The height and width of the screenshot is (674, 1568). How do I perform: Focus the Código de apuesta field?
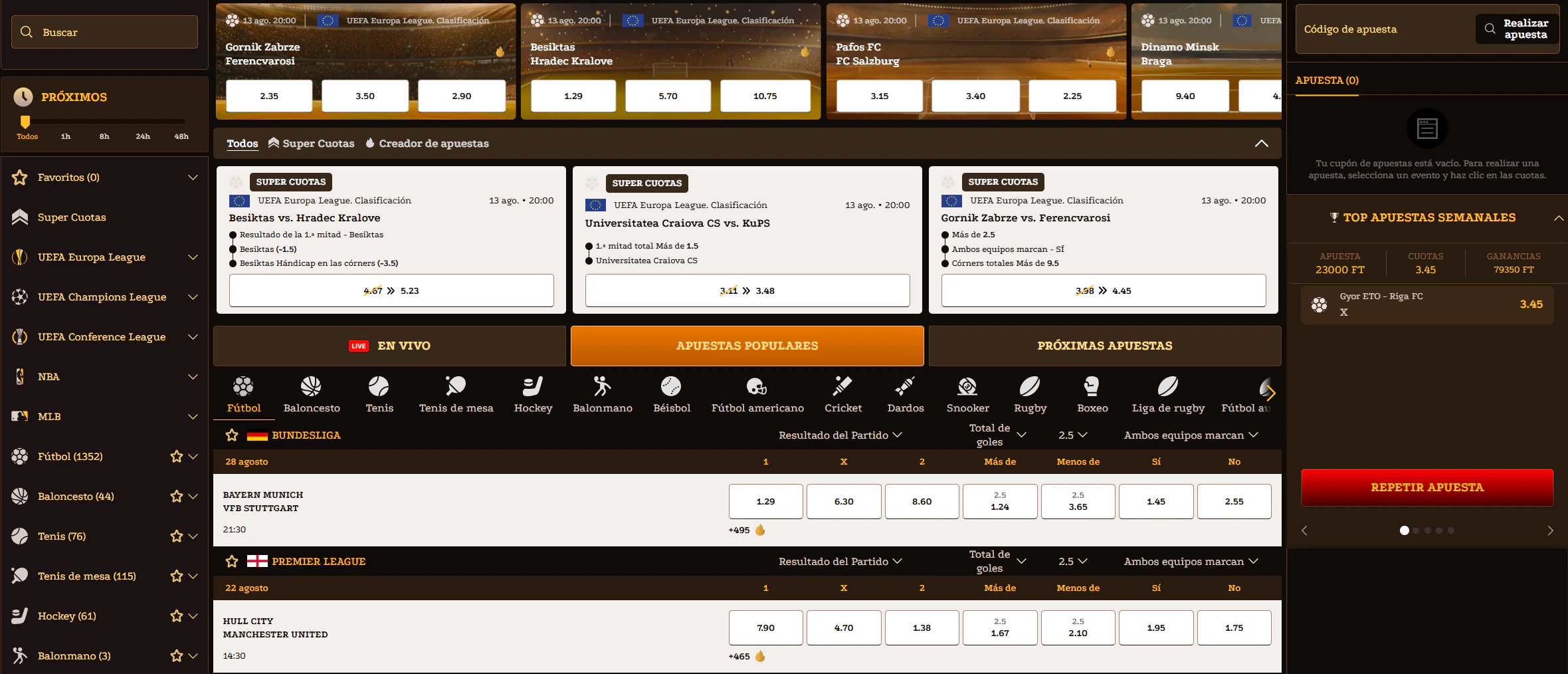point(1385,29)
